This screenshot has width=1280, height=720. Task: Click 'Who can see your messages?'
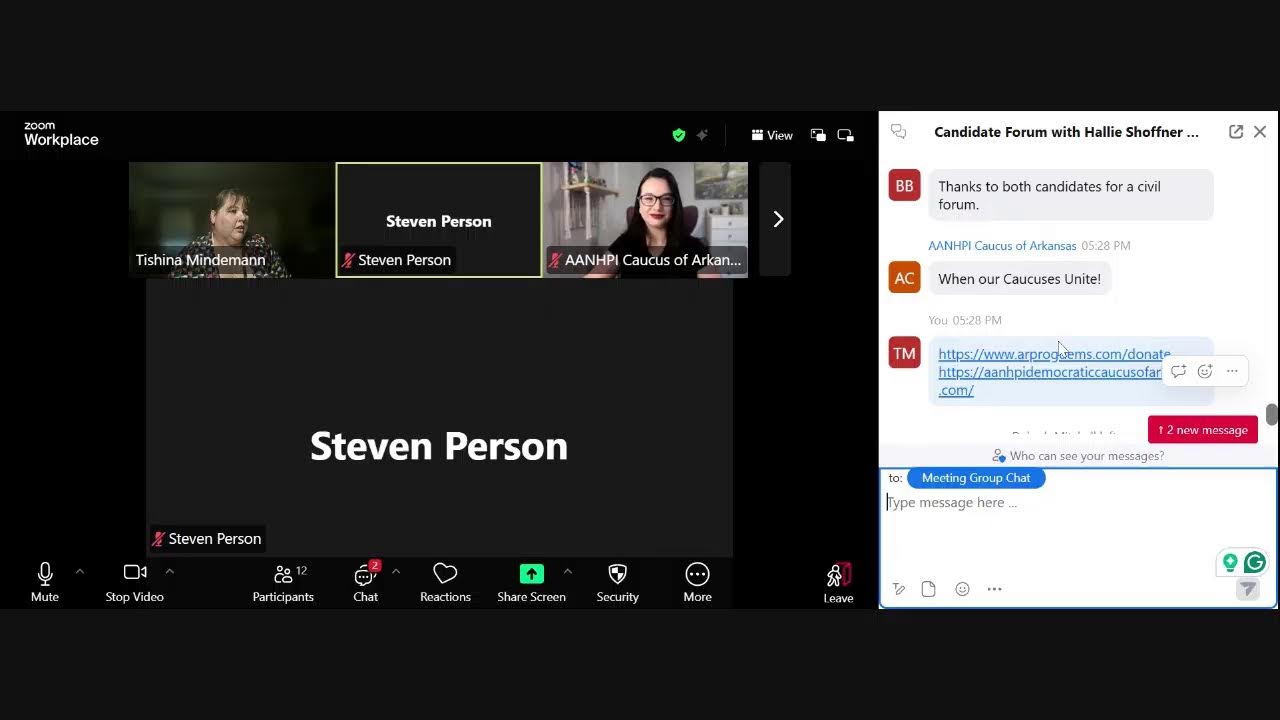coord(1078,456)
